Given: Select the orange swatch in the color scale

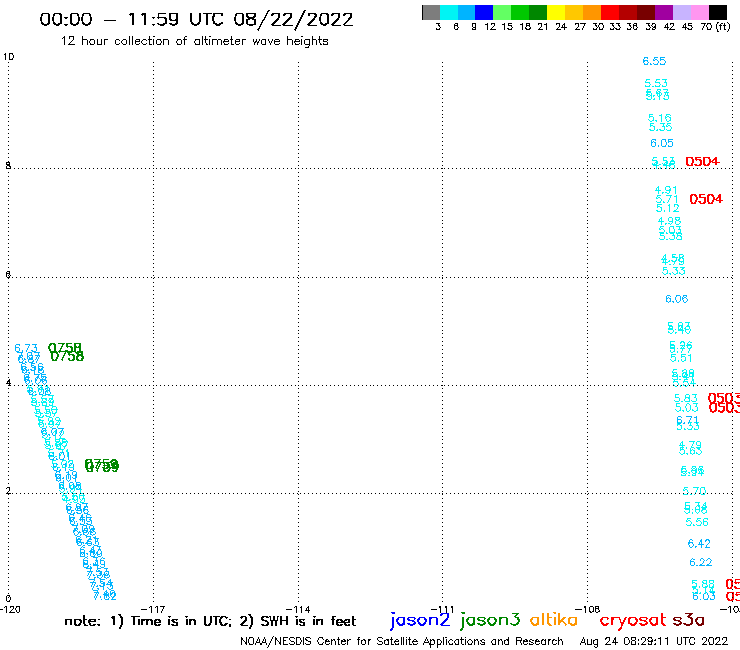Looking at the screenshot, I should tap(592, 12).
